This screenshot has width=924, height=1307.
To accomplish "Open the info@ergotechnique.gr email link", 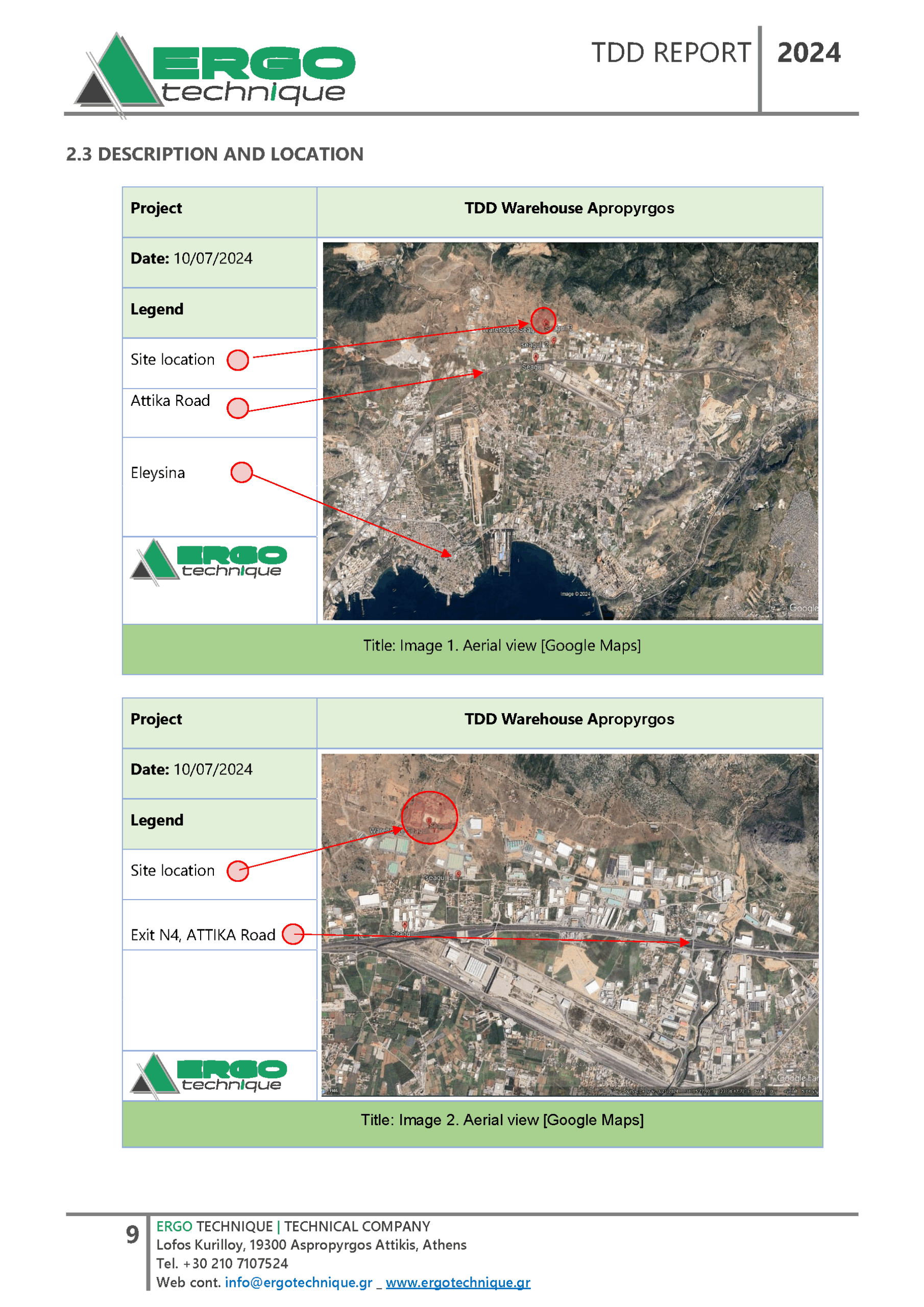I will 298,1282.
